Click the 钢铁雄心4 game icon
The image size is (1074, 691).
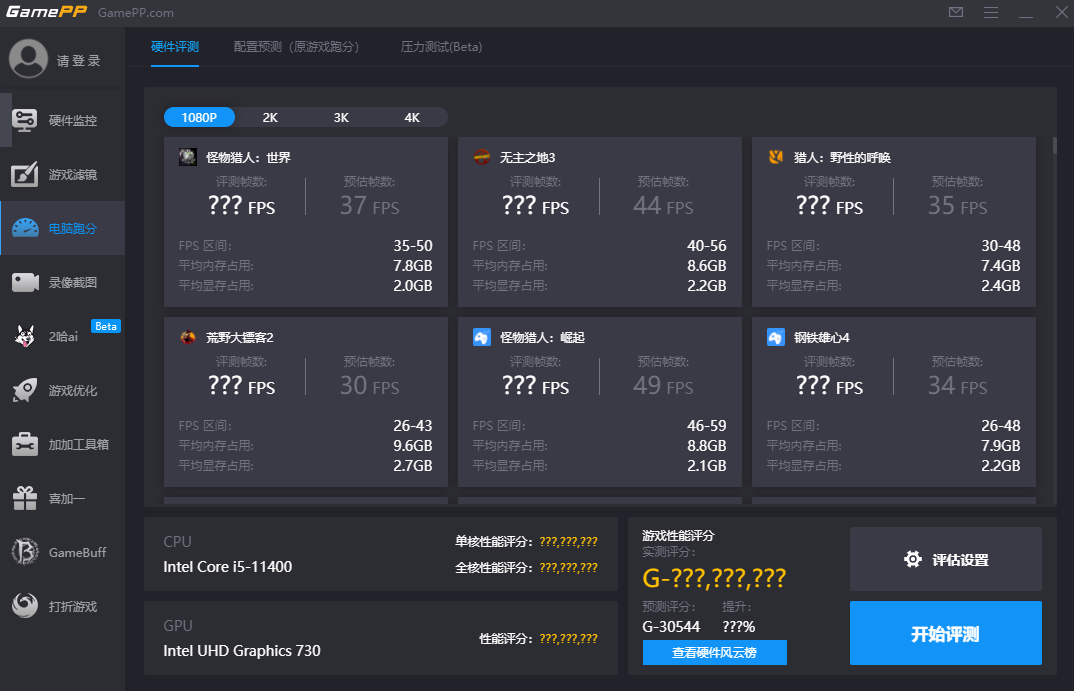point(775,337)
